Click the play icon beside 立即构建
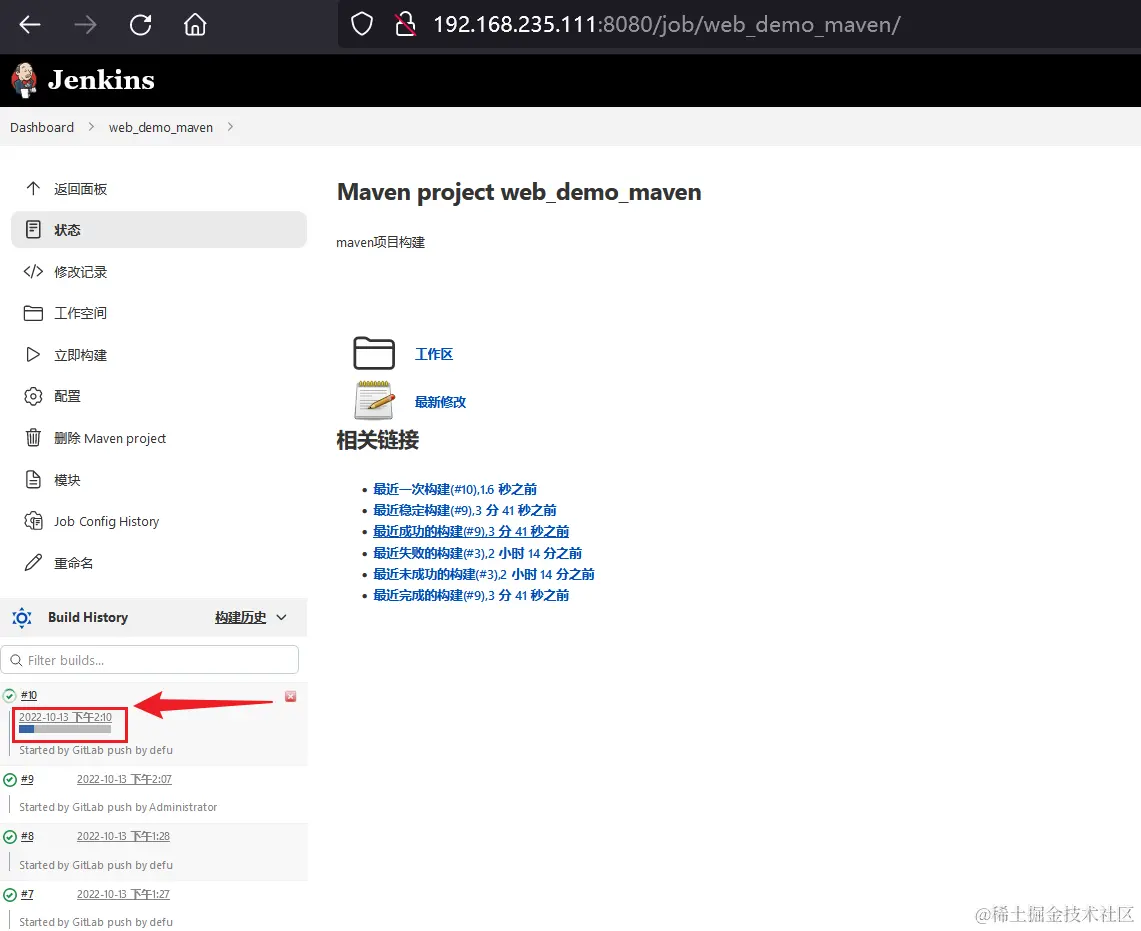Viewport: 1141px width, 931px height. 33,354
